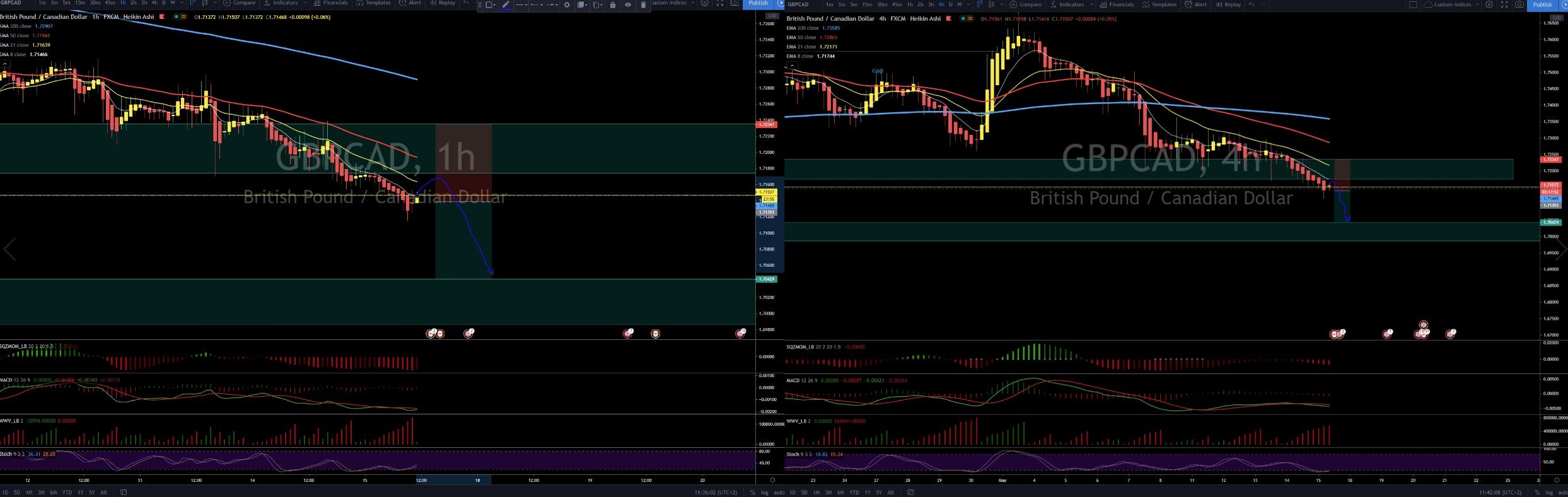Select layout icon in right chart toolbar

coord(1413,4)
